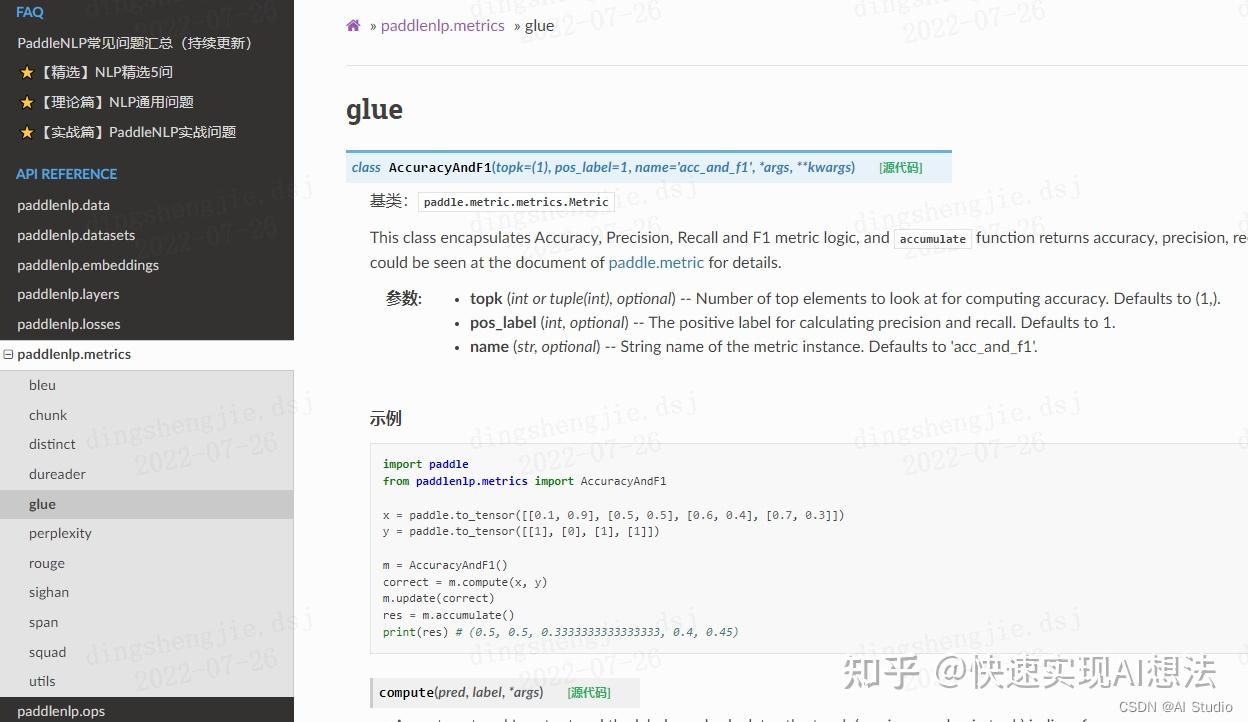Navigate to paddlenlp.datasets in sidebar
This screenshot has width=1248, height=722.
[x=76, y=235]
